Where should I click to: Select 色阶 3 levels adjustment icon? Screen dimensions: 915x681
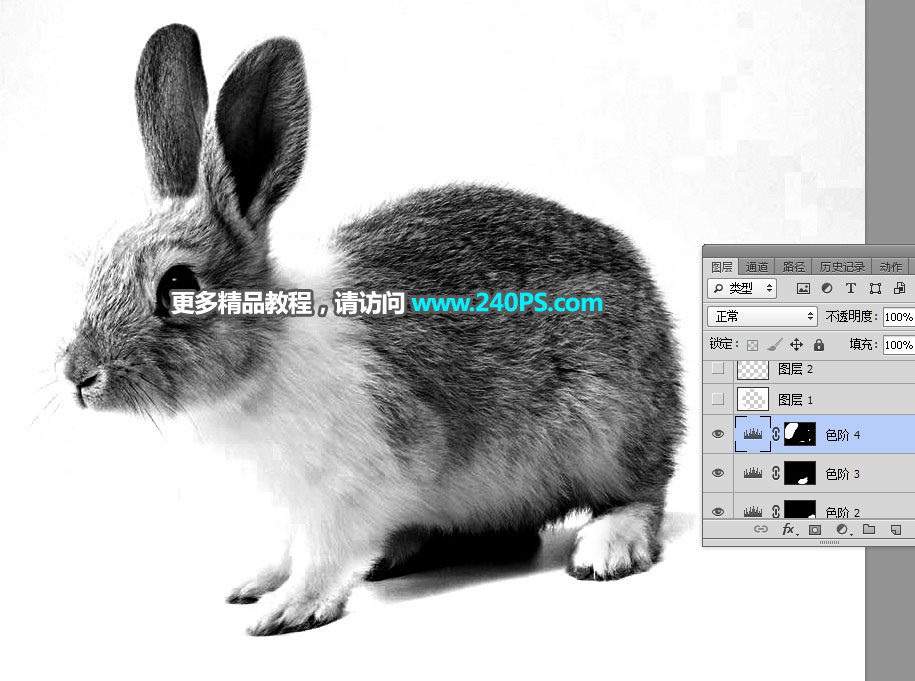[753, 473]
